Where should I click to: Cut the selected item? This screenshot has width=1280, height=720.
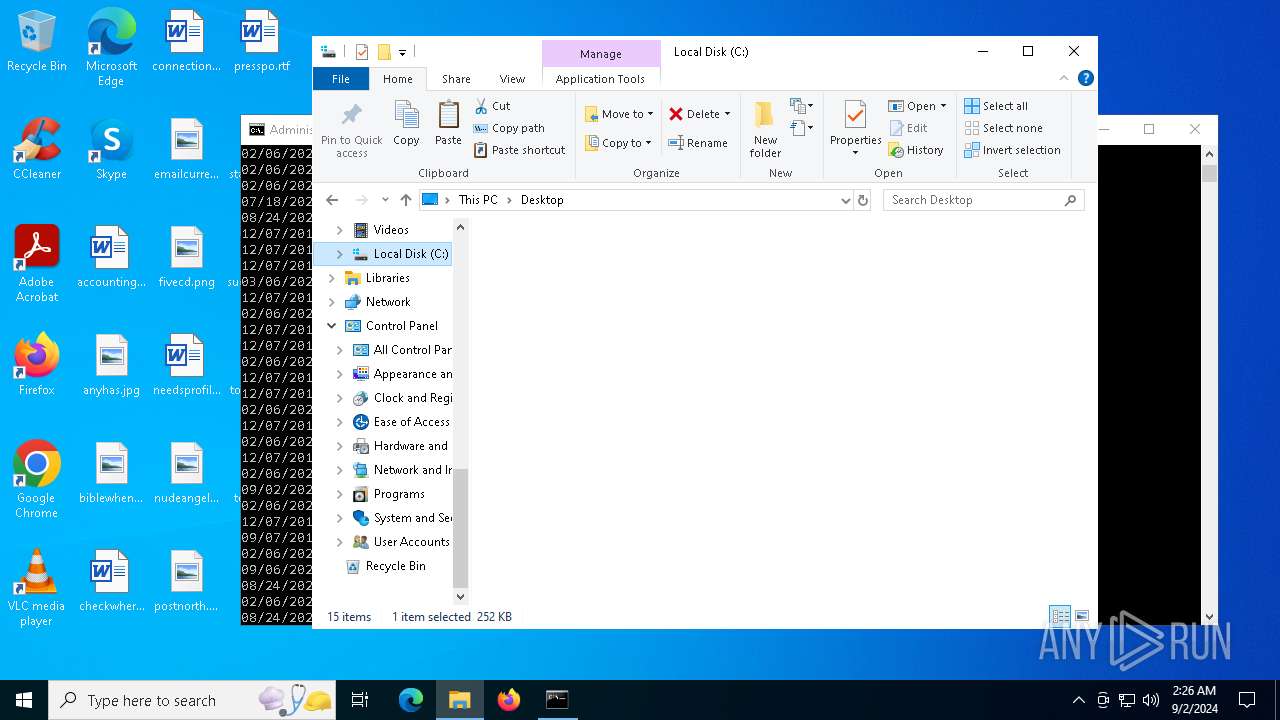tap(492, 106)
